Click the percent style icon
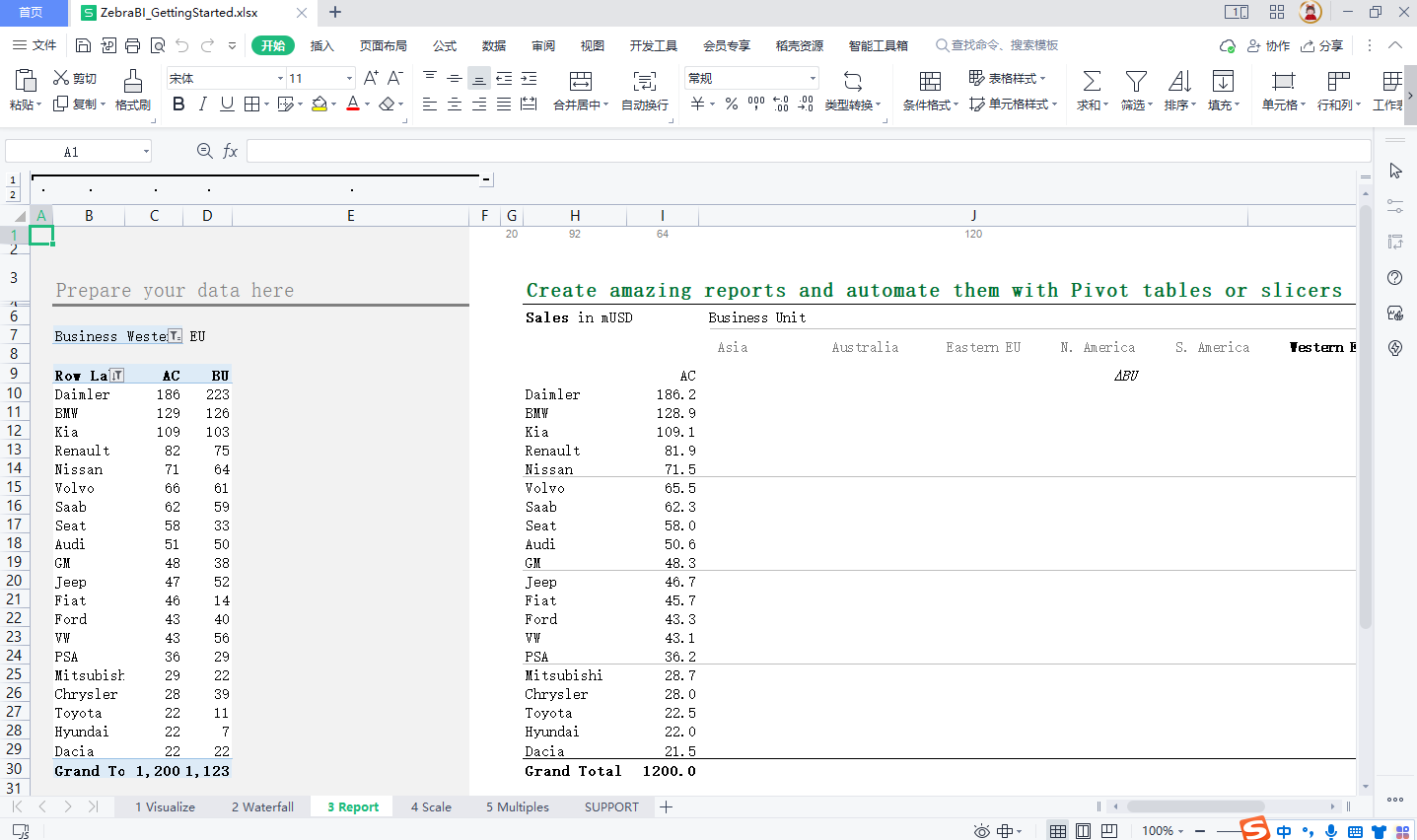The height and width of the screenshot is (840, 1417). 731,104
